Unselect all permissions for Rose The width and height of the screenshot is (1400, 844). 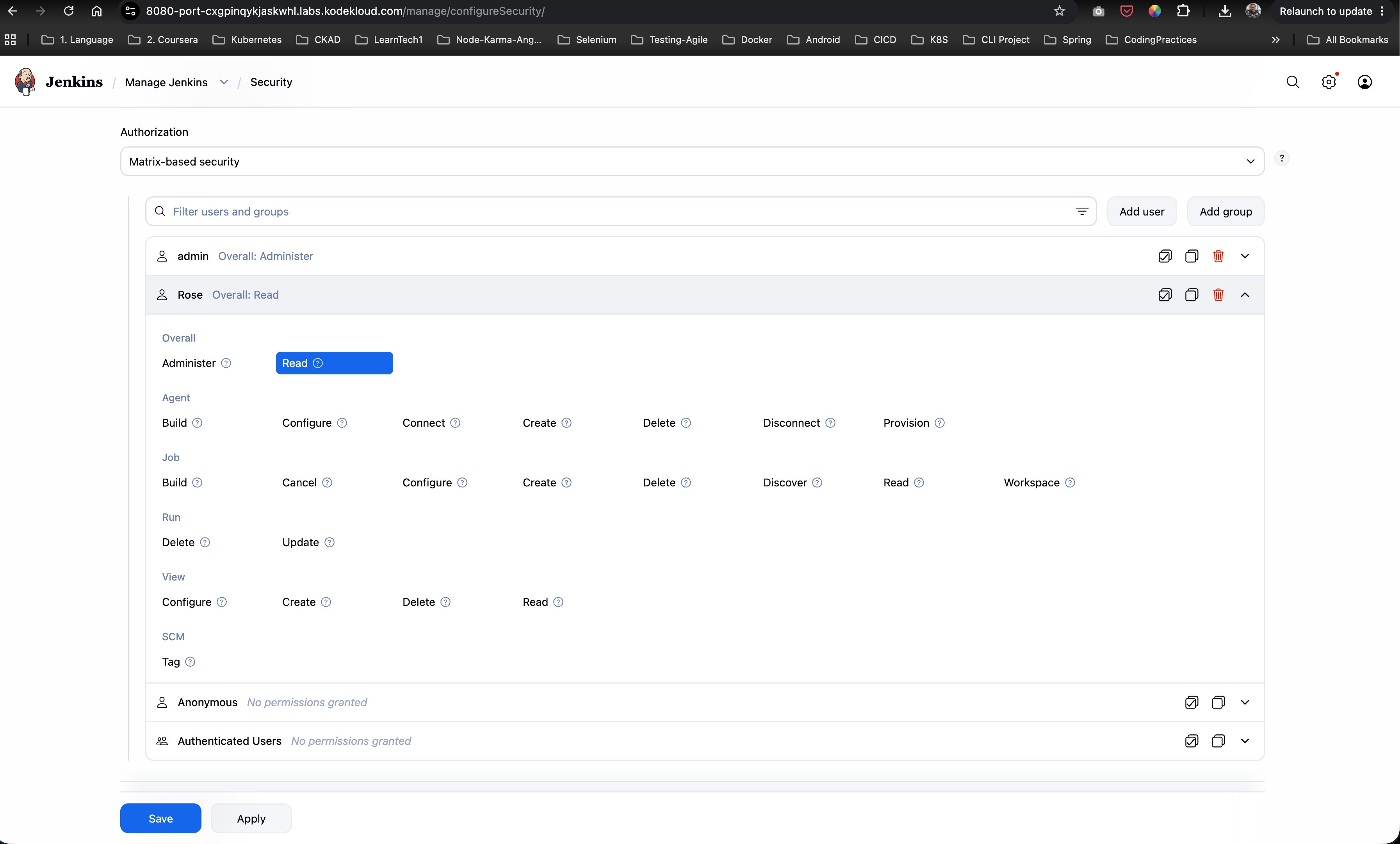click(x=1192, y=295)
